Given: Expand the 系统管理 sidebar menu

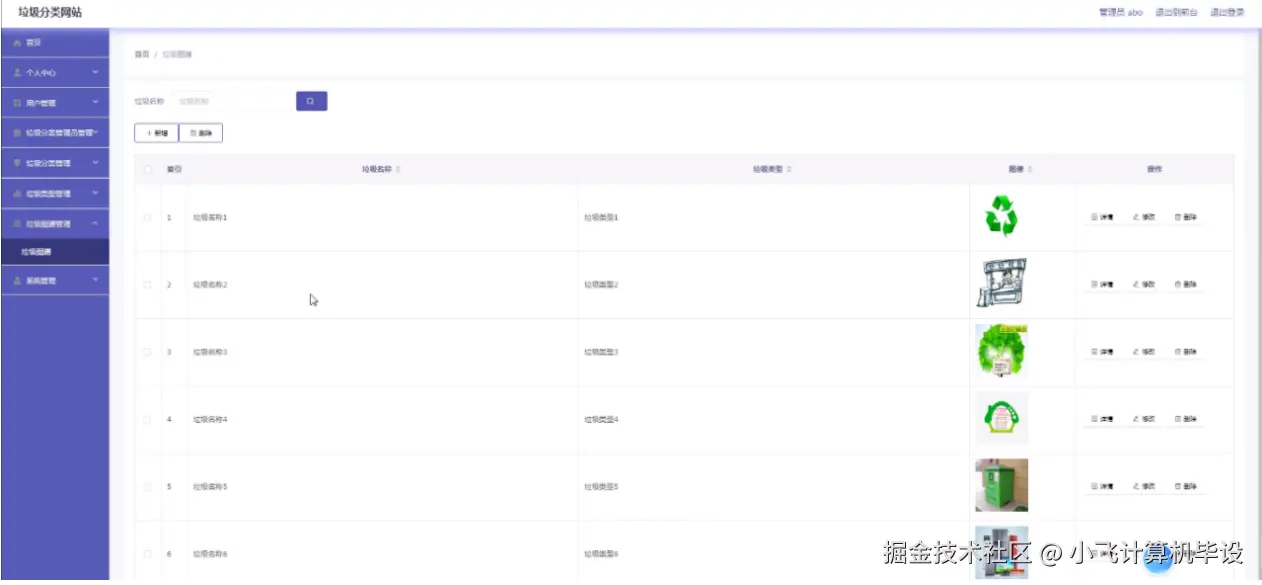Looking at the screenshot, I should coord(55,281).
